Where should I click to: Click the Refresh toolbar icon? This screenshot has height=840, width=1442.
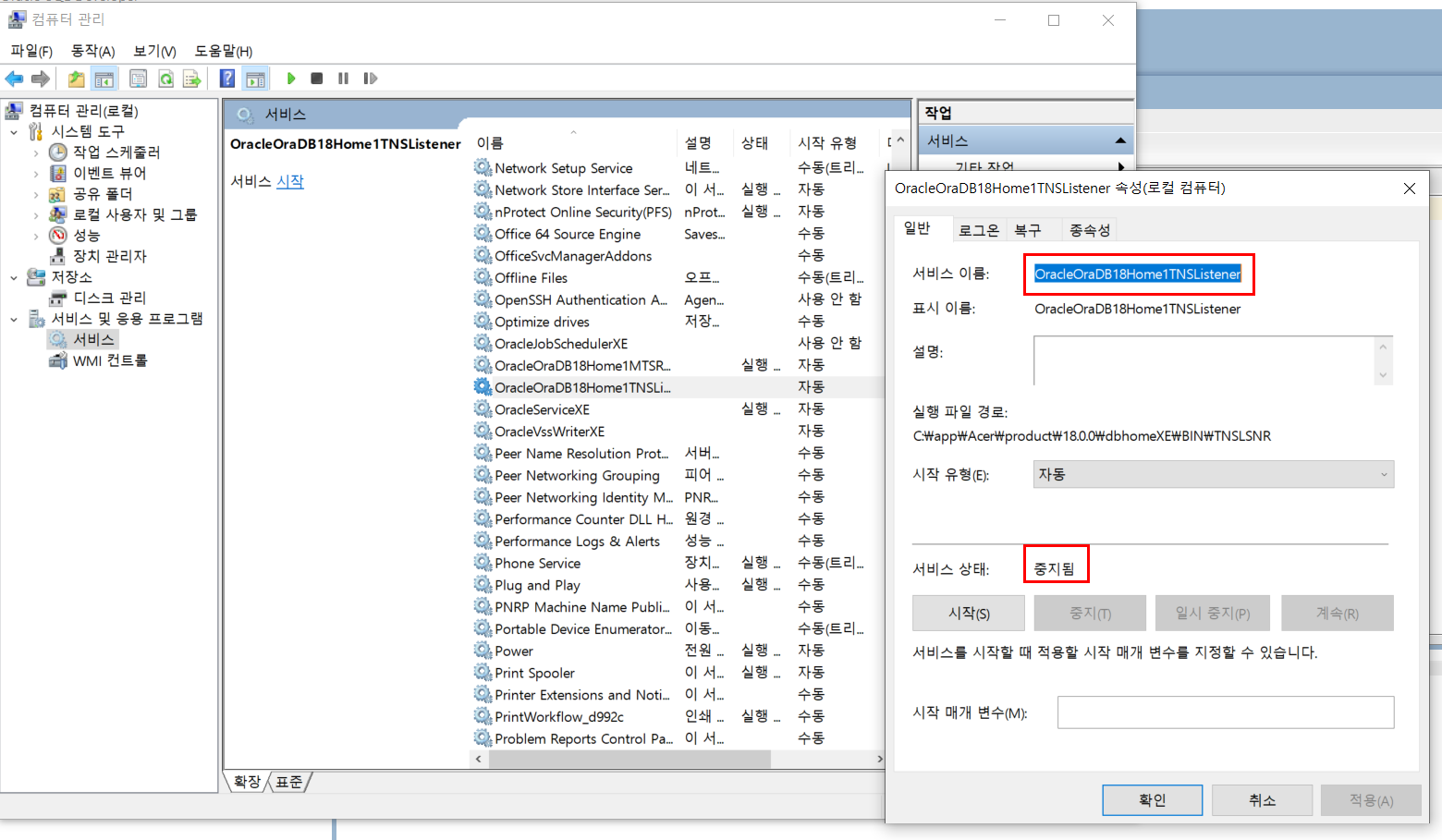tap(165, 79)
